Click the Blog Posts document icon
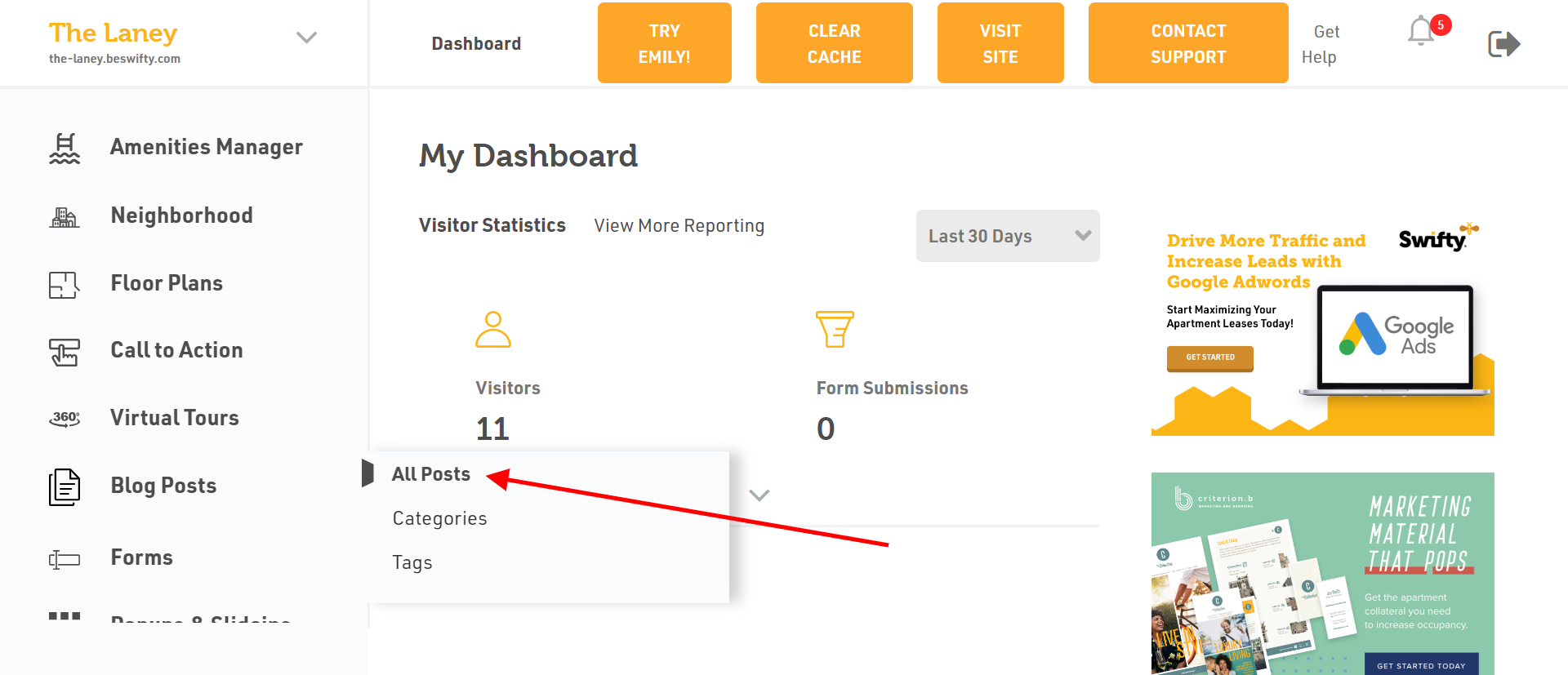 coord(65,486)
